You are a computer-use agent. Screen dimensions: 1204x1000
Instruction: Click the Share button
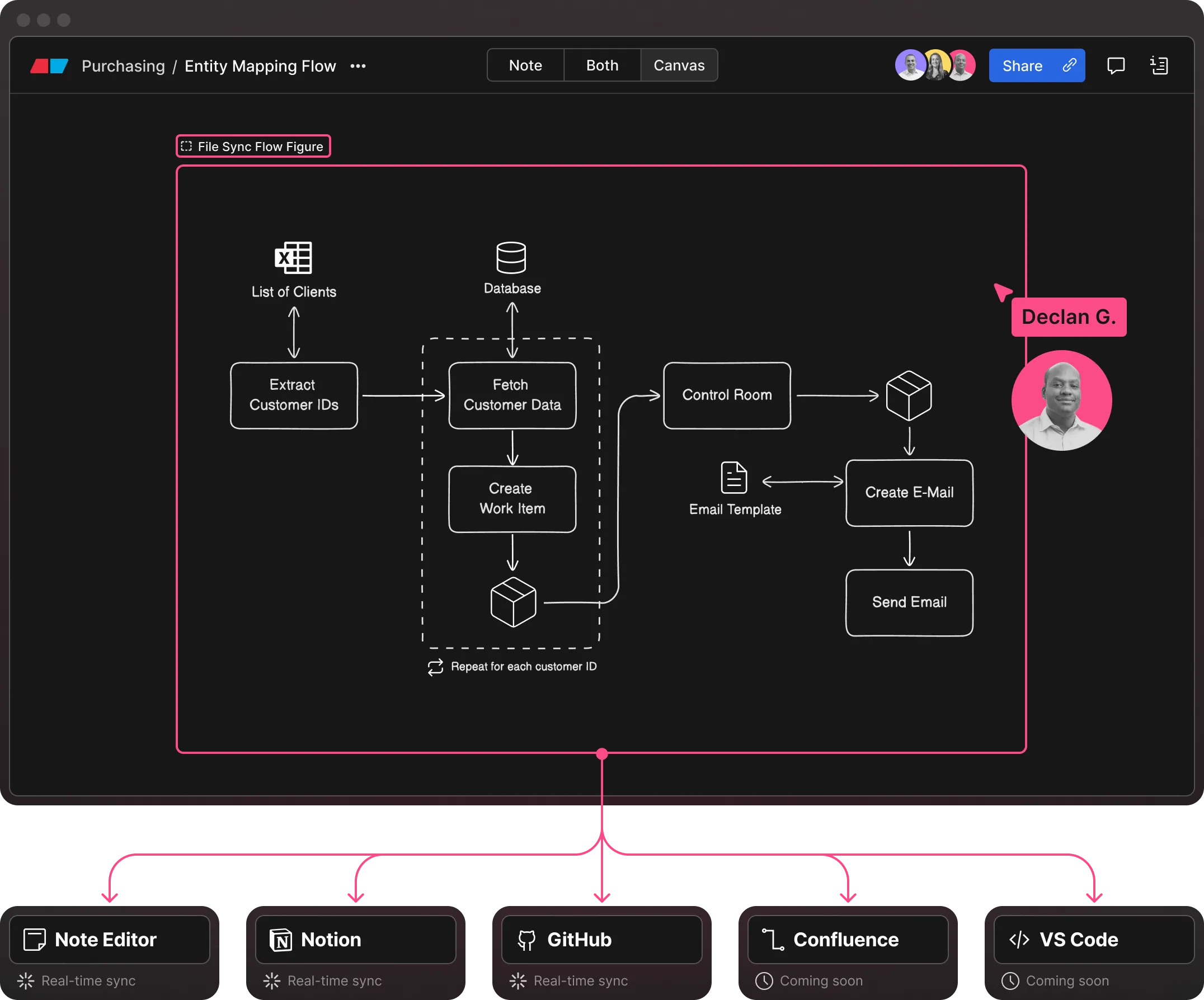tap(1037, 65)
